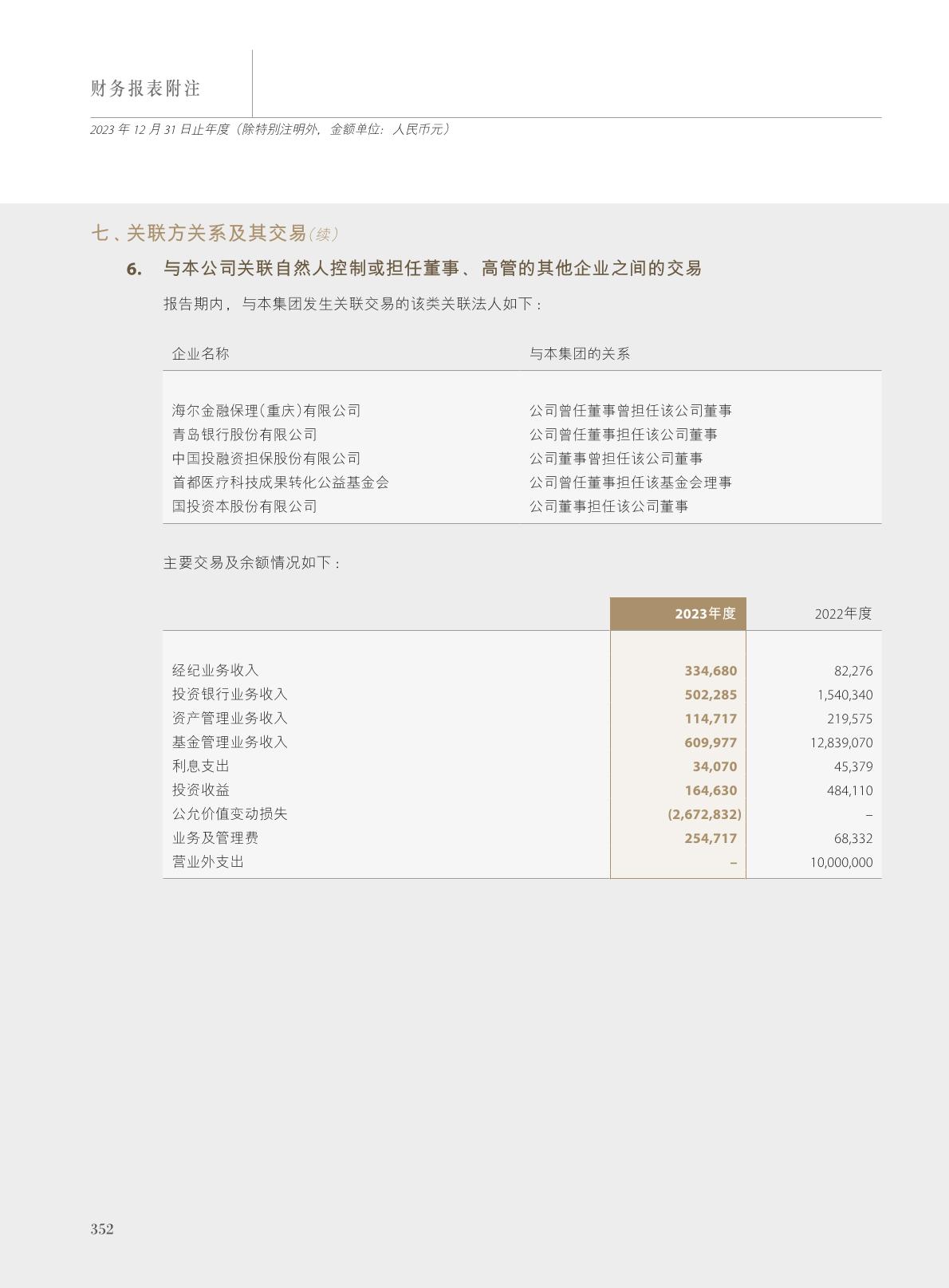Click the 财务报表附注 page header title
Viewport: 949px width, 1288px height.
145,89
